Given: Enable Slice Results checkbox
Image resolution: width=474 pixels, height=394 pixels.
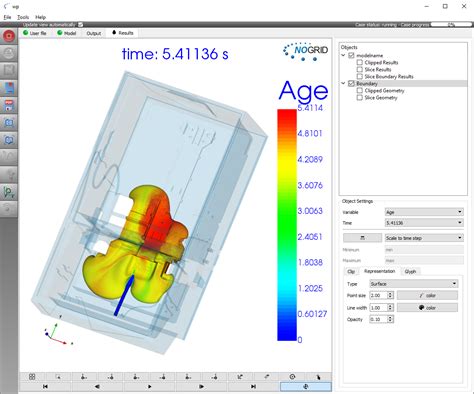Looking at the screenshot, I should coord(359,69).
